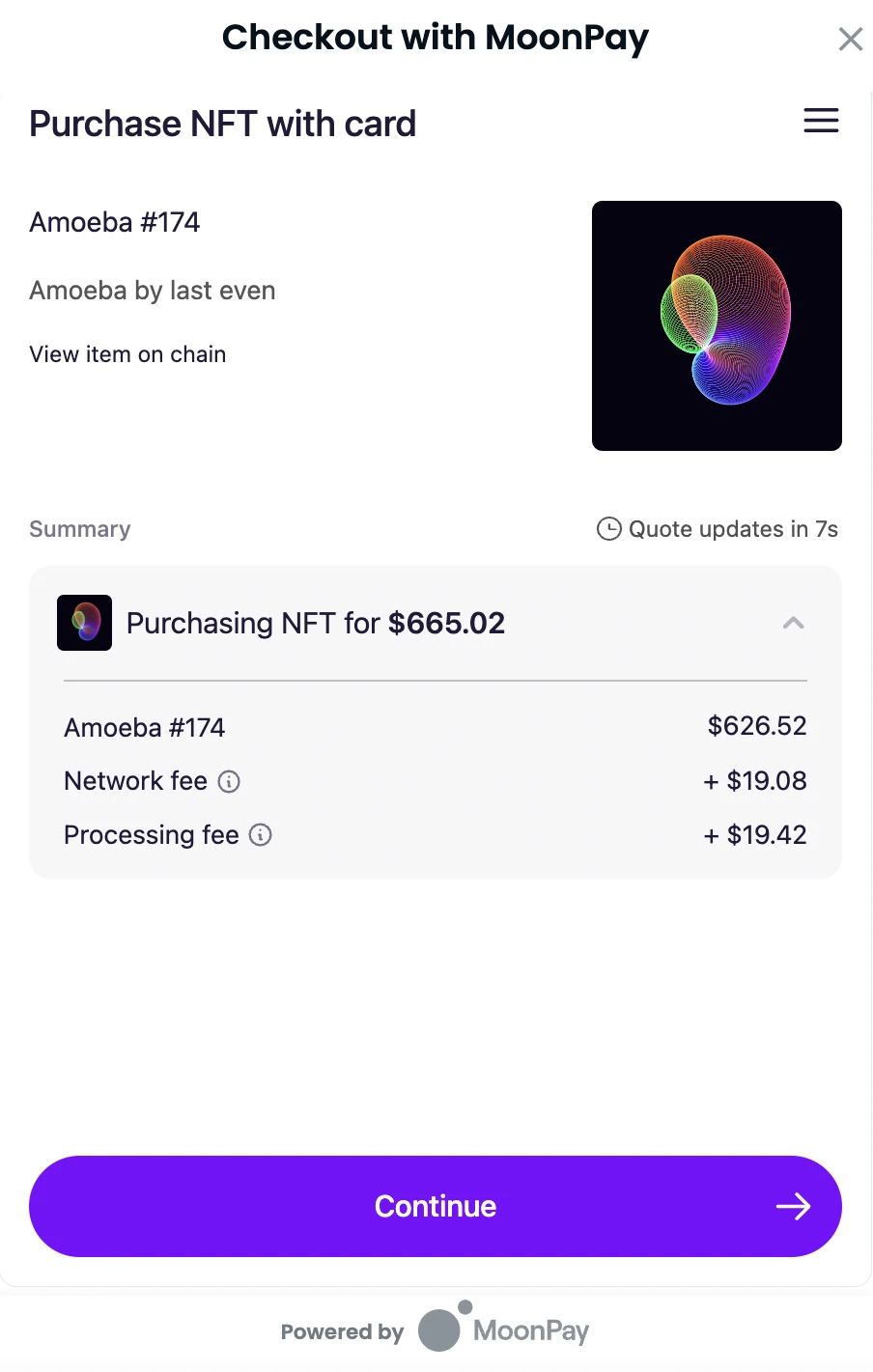Collapse the purchase summary chevron
Viewport: 873px width, 1372px height.
793,623
